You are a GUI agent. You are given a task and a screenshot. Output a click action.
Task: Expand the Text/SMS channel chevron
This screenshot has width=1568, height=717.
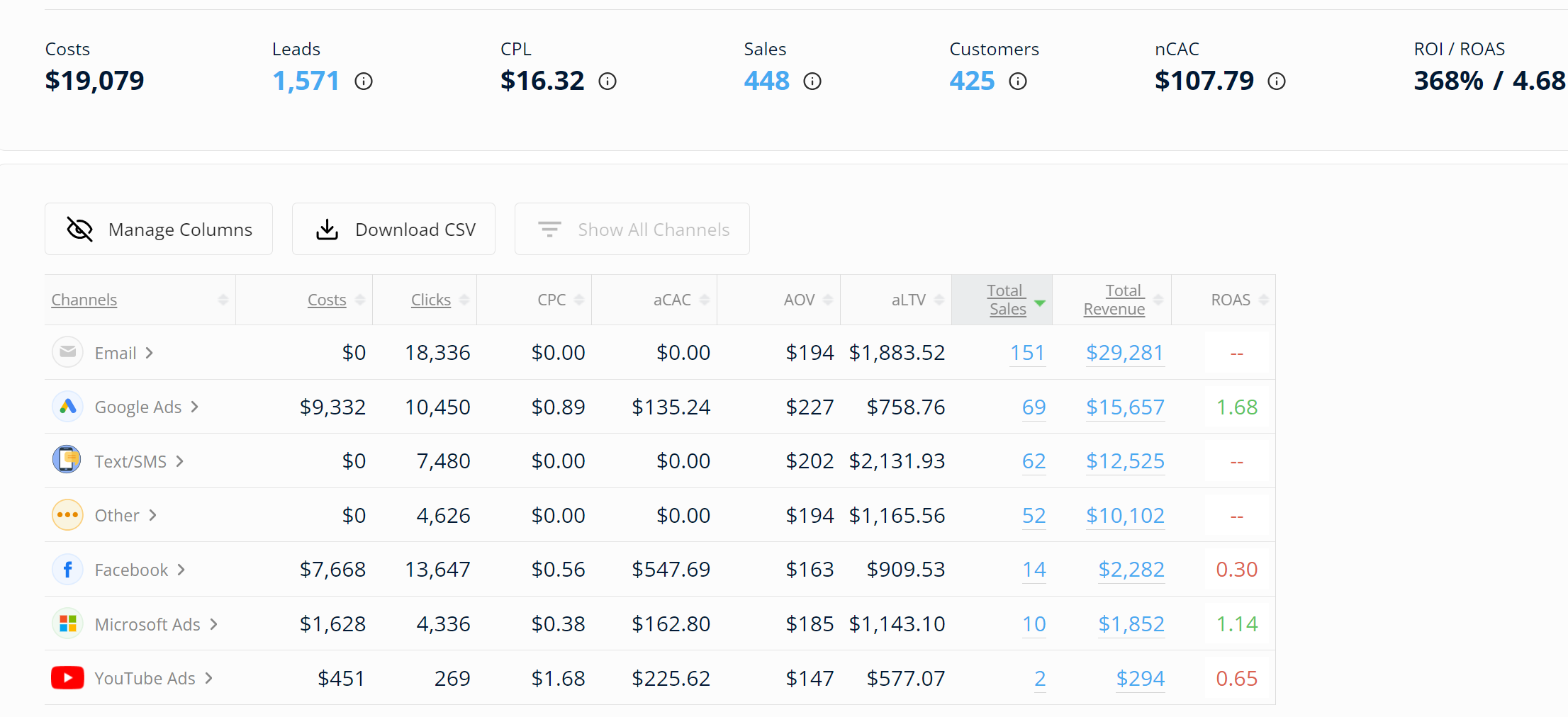tap(180, 461)
